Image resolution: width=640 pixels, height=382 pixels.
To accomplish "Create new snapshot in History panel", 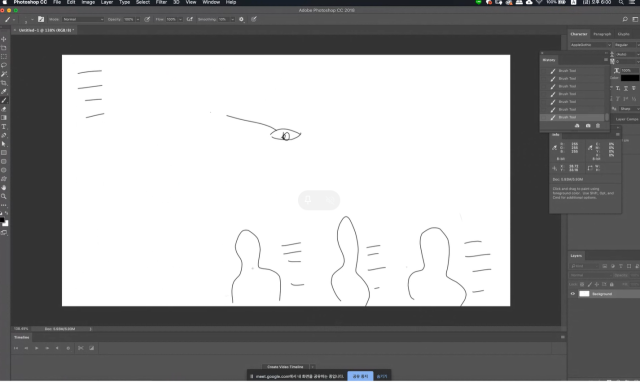I will coord(588,126).
